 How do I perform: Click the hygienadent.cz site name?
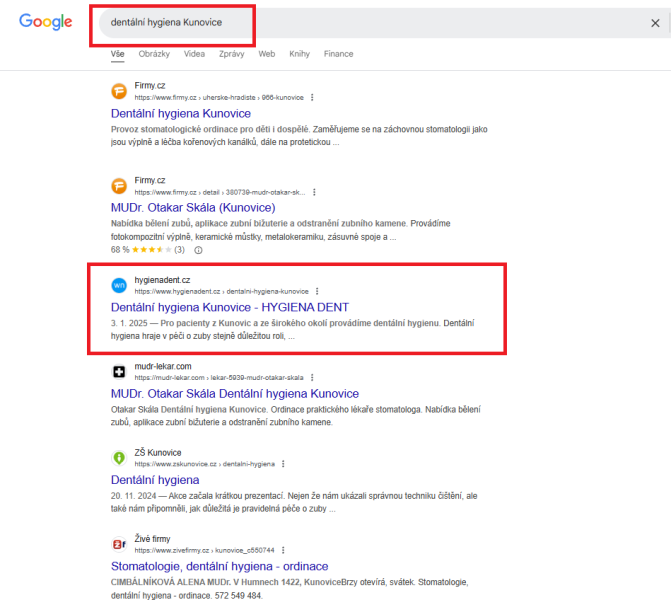pyautogui.click(x=162, y=280)
